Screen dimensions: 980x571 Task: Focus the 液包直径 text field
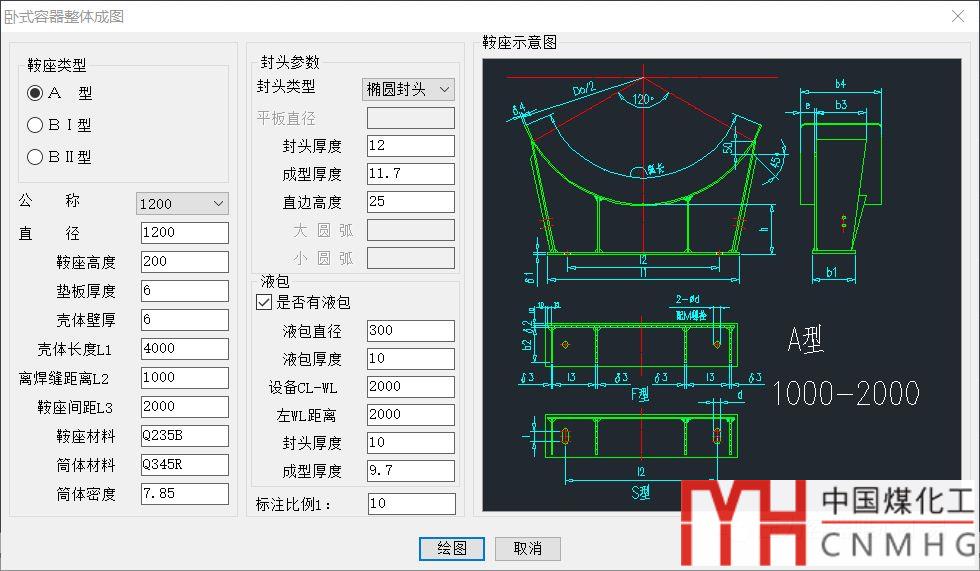[x=410, y=331]
